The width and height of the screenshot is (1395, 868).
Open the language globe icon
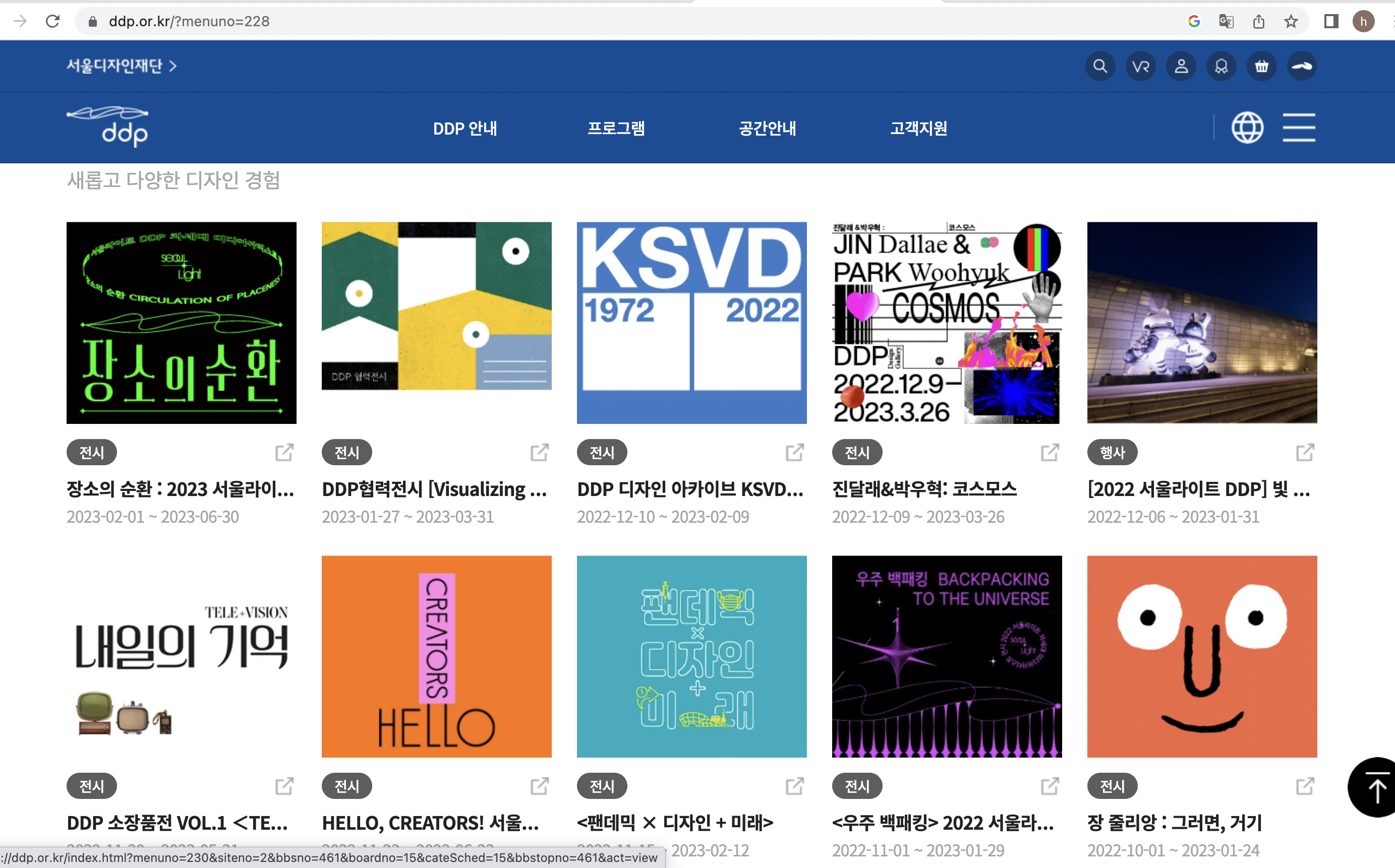pos(1247,128)
